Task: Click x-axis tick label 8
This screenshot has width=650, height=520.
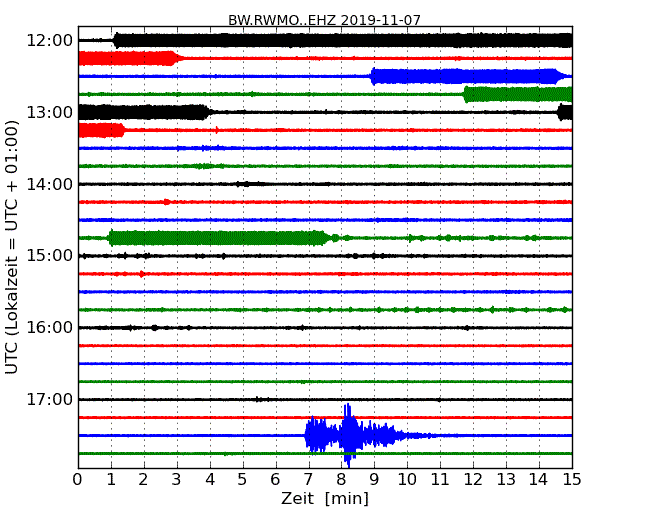Action: pyautogui.click(x=341, y=479)
